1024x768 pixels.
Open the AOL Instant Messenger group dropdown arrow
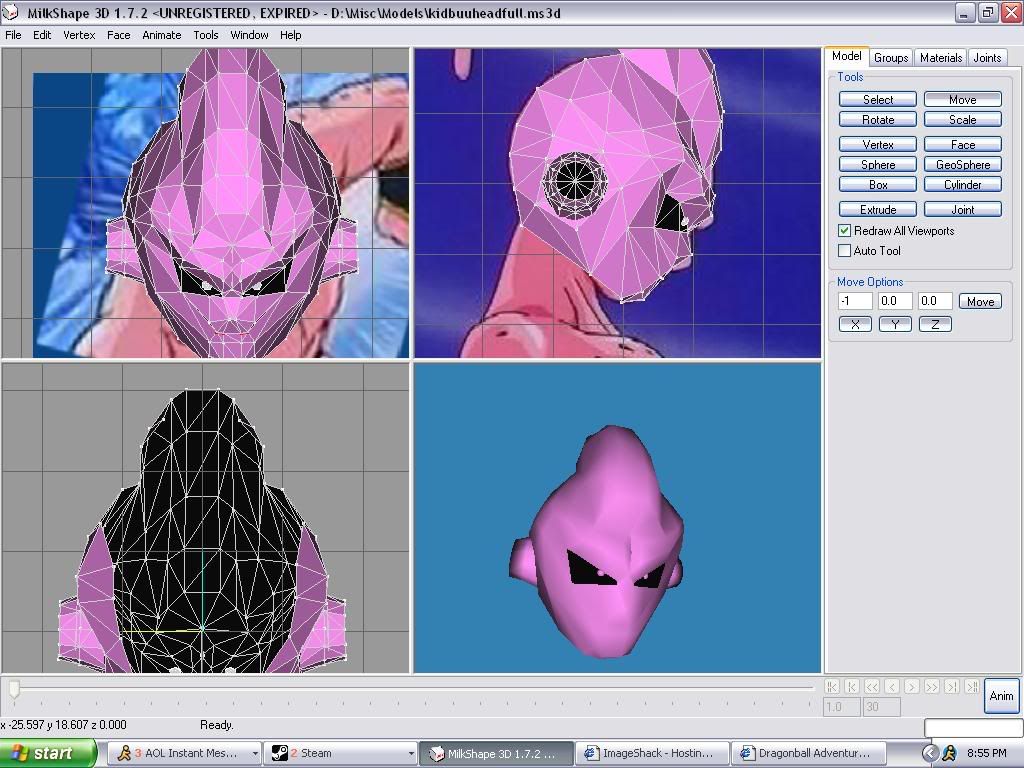click(255, 753)
